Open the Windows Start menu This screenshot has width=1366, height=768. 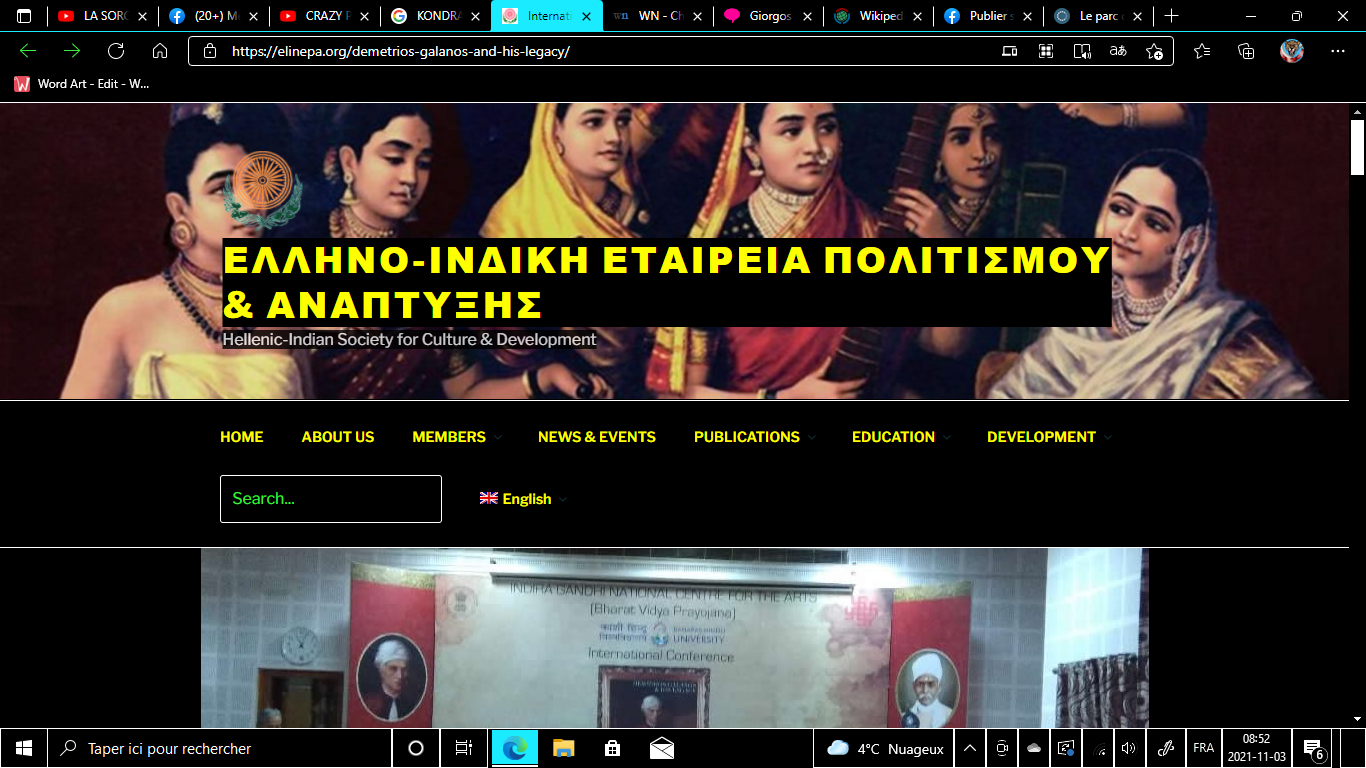pyautogui.click(x=23, y=748)
